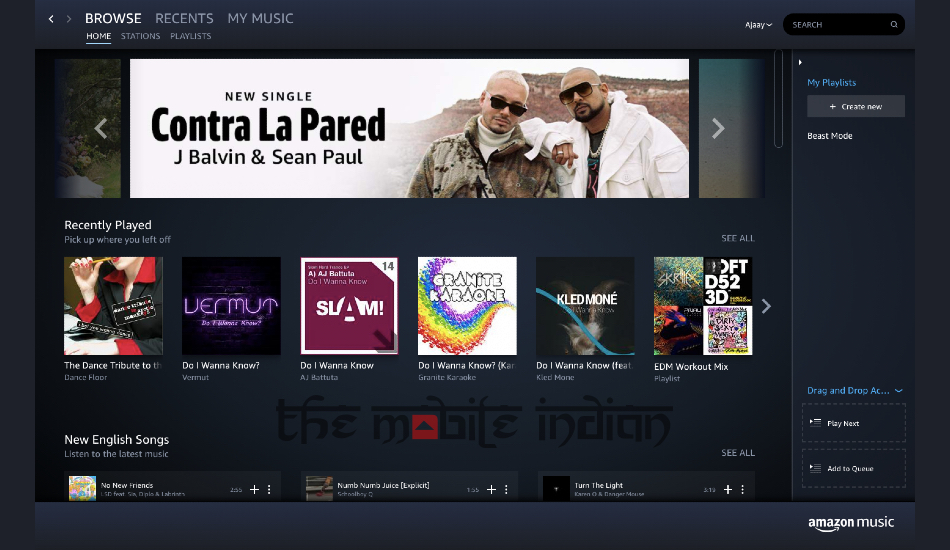Click the Granite Karaoke artist name
Image resolution: width=950 pixels, height=550 pixels.
click(x=447, y=377)
